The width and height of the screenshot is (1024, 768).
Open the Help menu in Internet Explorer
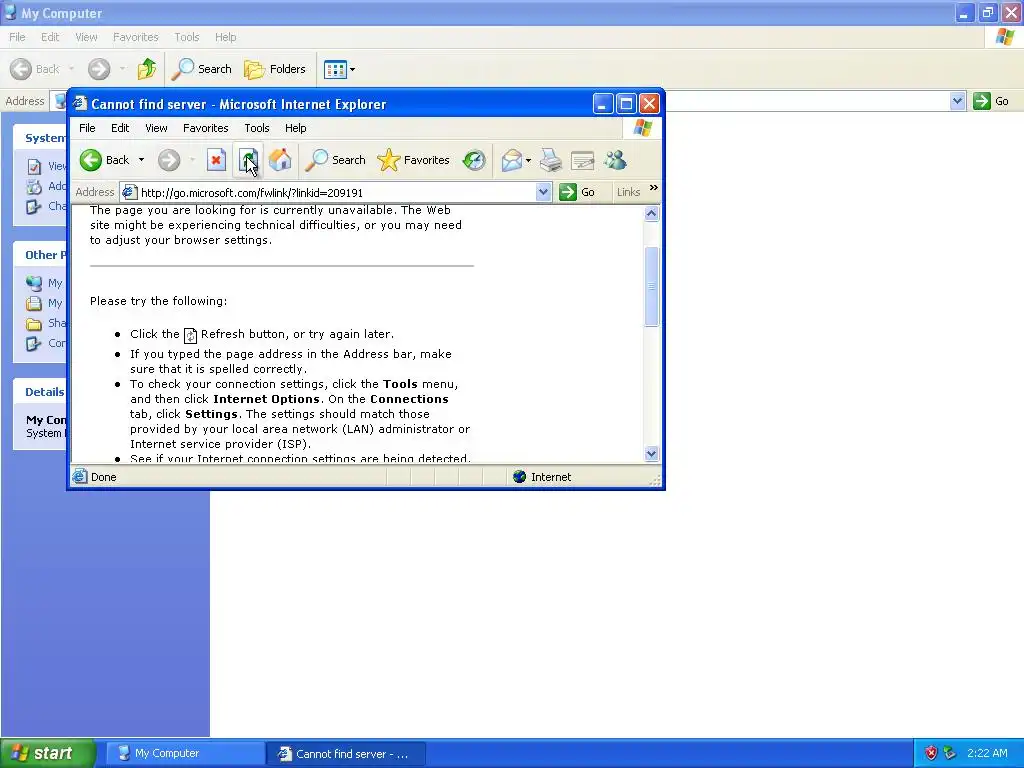coord(295,128)
